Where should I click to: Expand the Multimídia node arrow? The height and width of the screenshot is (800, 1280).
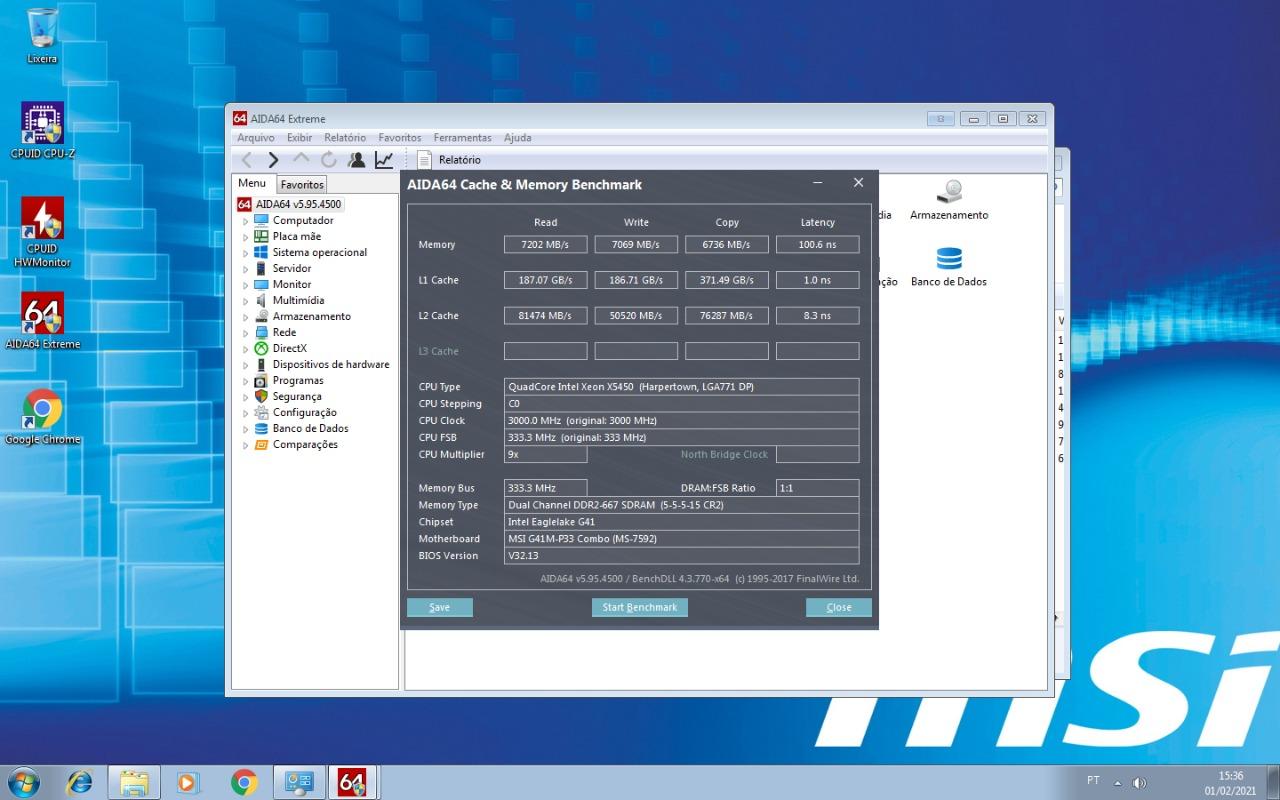click(246, 301)
